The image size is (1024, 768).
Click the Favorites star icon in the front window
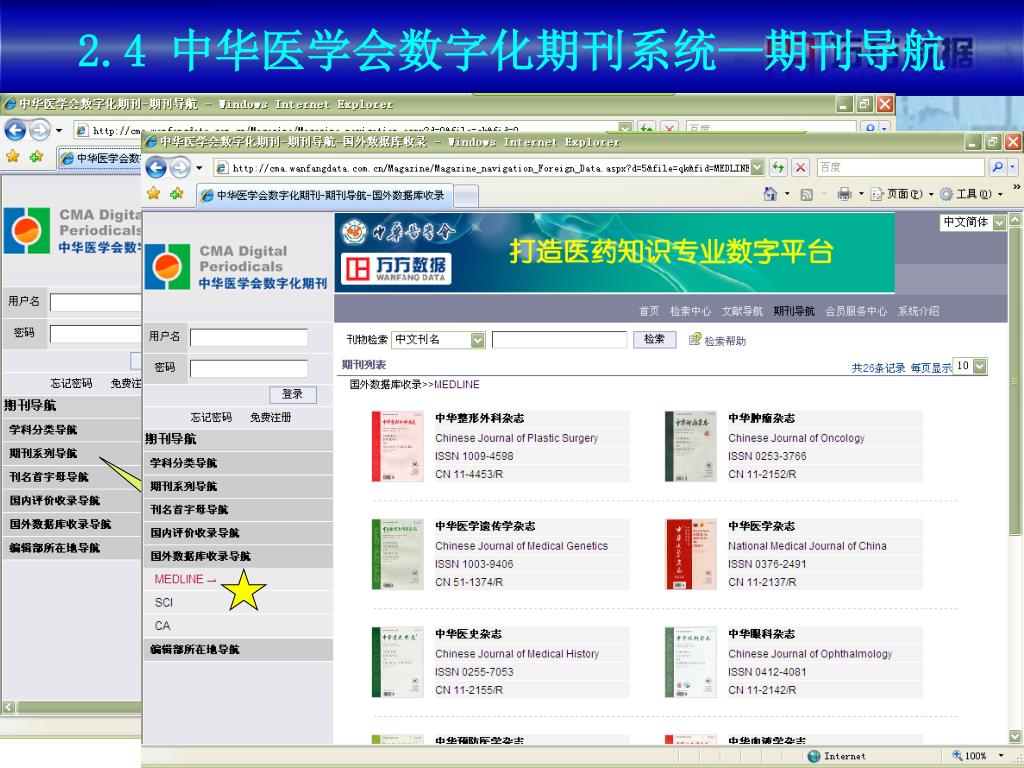coord(153,193)
